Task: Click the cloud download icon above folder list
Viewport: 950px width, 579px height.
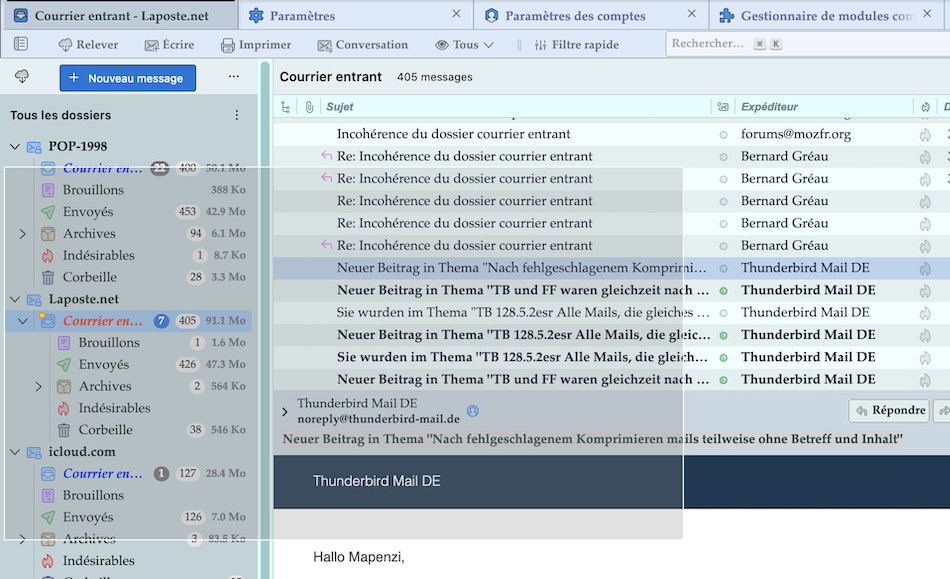Action: (22, 76)
